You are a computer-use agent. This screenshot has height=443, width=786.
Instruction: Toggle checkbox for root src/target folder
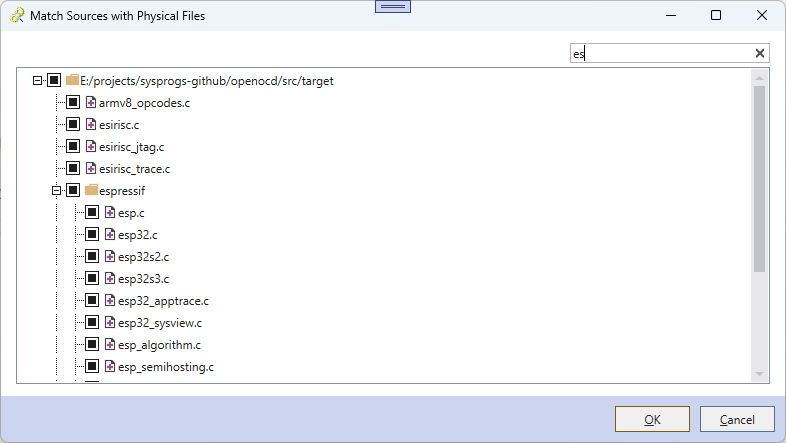tap(54, 80)
